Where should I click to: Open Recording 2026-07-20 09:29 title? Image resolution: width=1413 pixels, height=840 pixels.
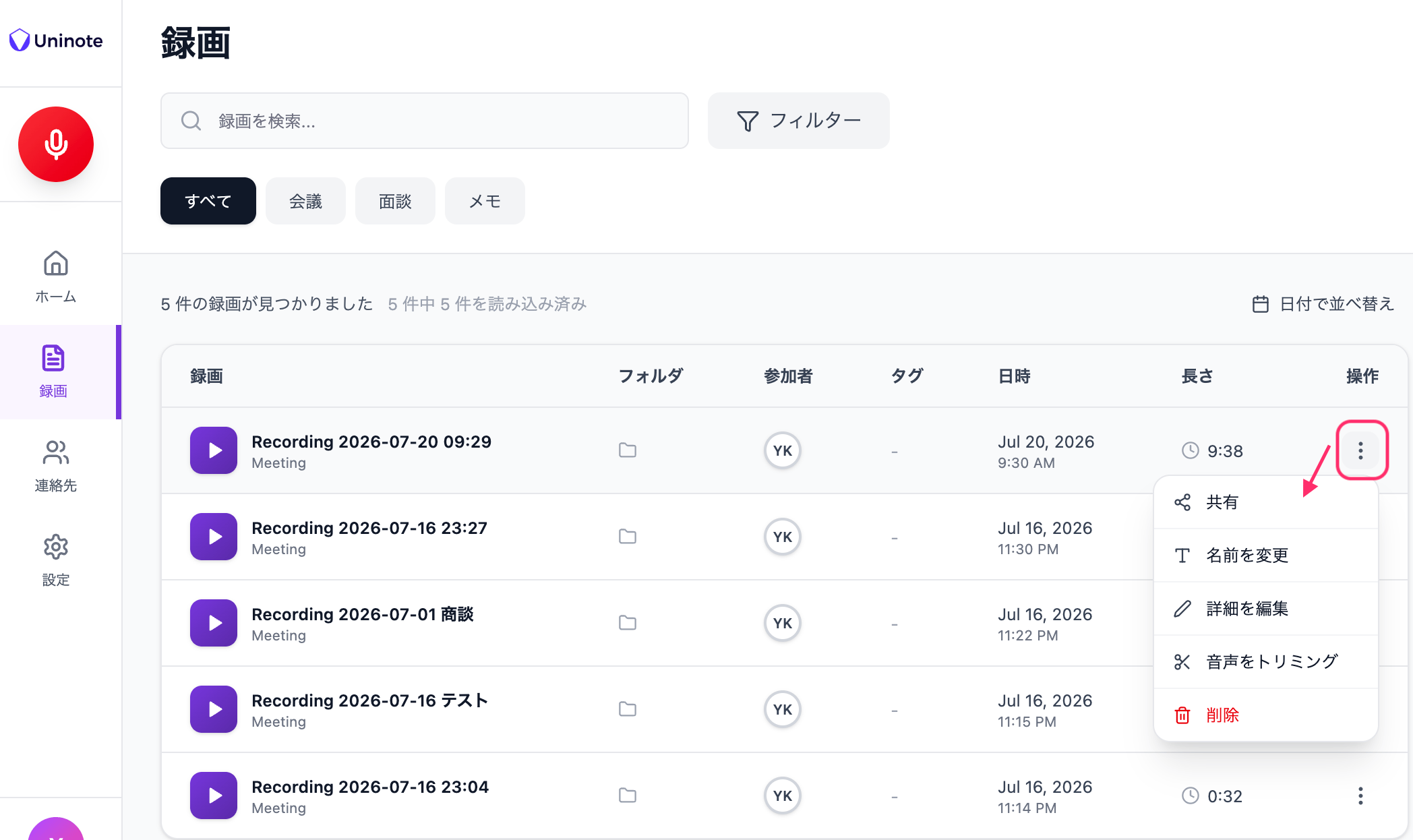[x=371, y=442]
